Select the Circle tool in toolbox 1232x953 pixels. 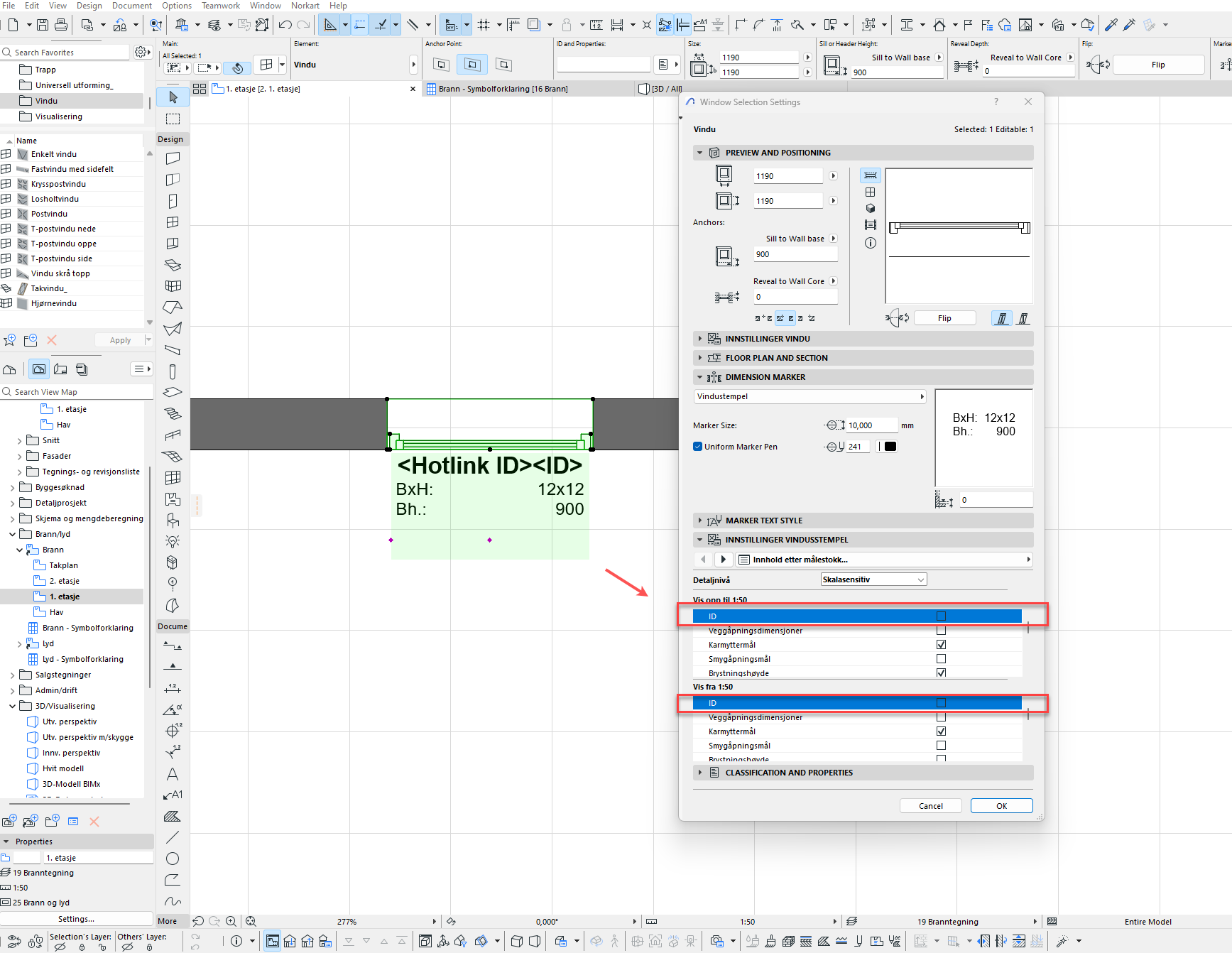173,859
